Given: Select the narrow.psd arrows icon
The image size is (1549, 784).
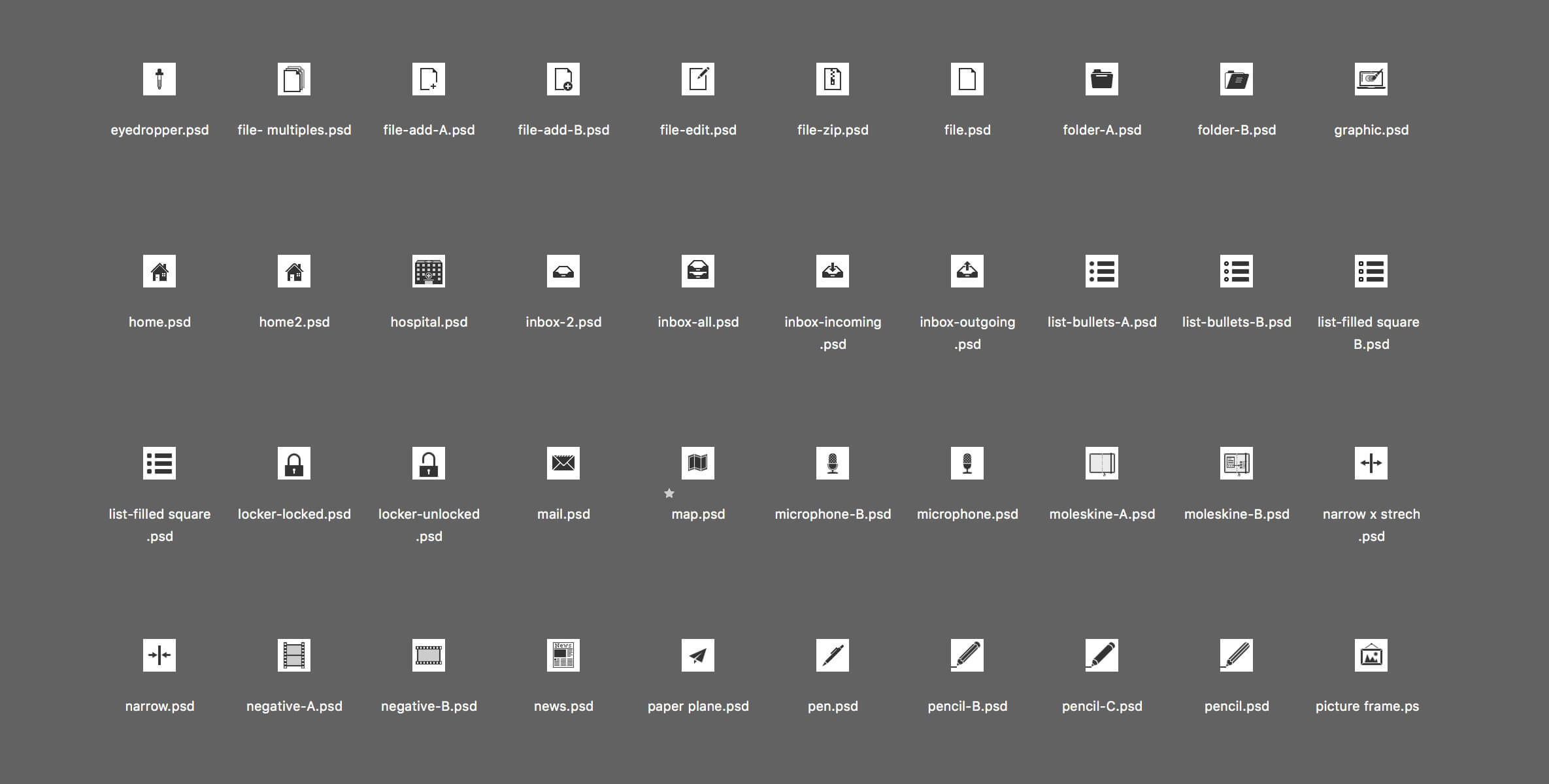Looking at the screenshot, I should pyautogui.click(x=159, y=655).
